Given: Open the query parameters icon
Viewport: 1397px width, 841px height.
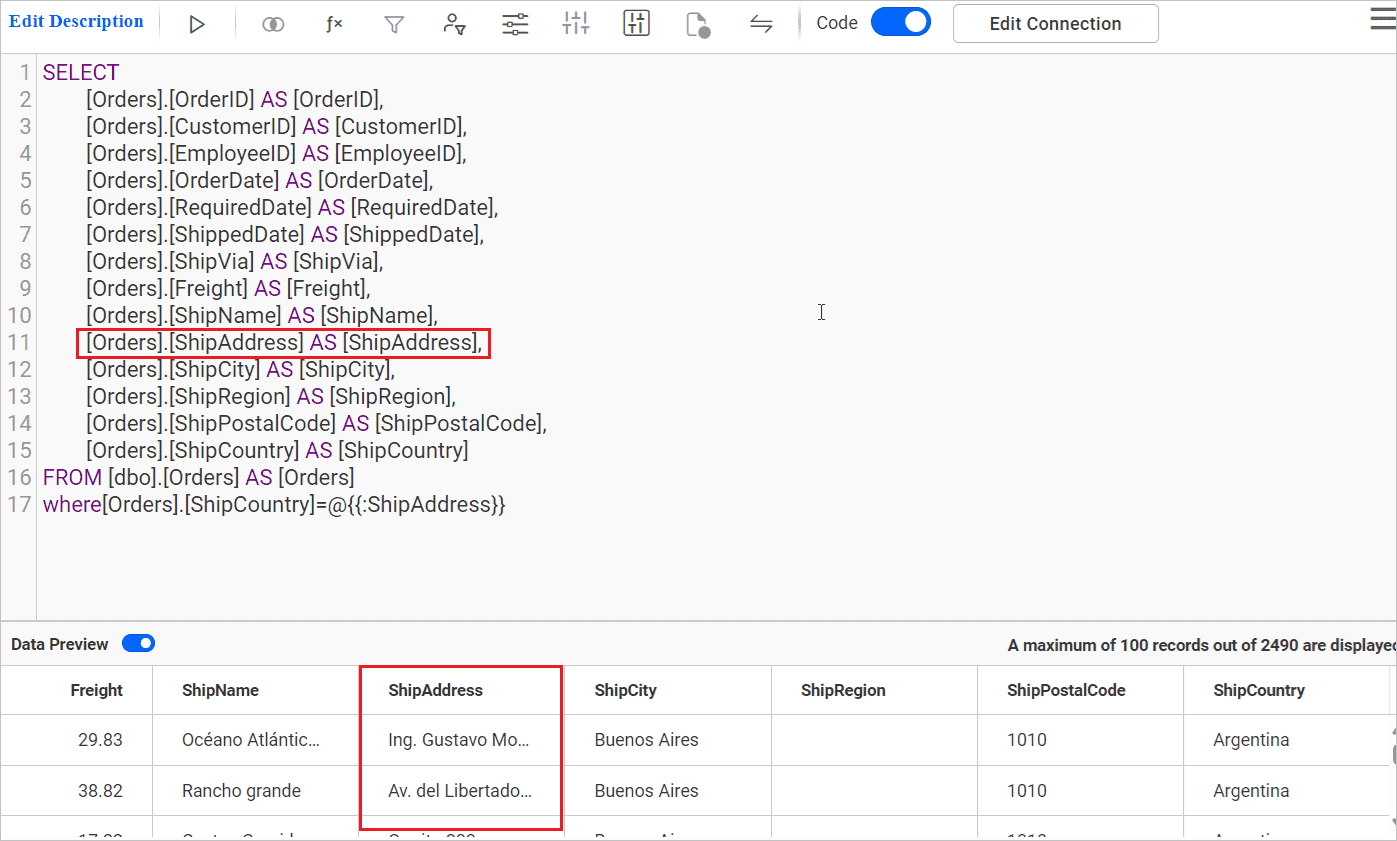Looking at the screenshot, I should [x=515, y=23].
